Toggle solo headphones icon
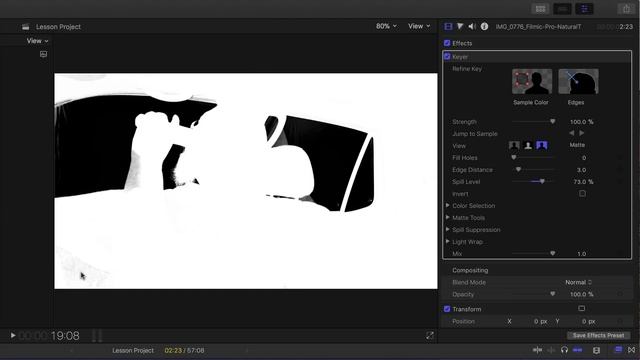Image resolution: width=640 pixels, height=360 pixels. pos(564,350)
